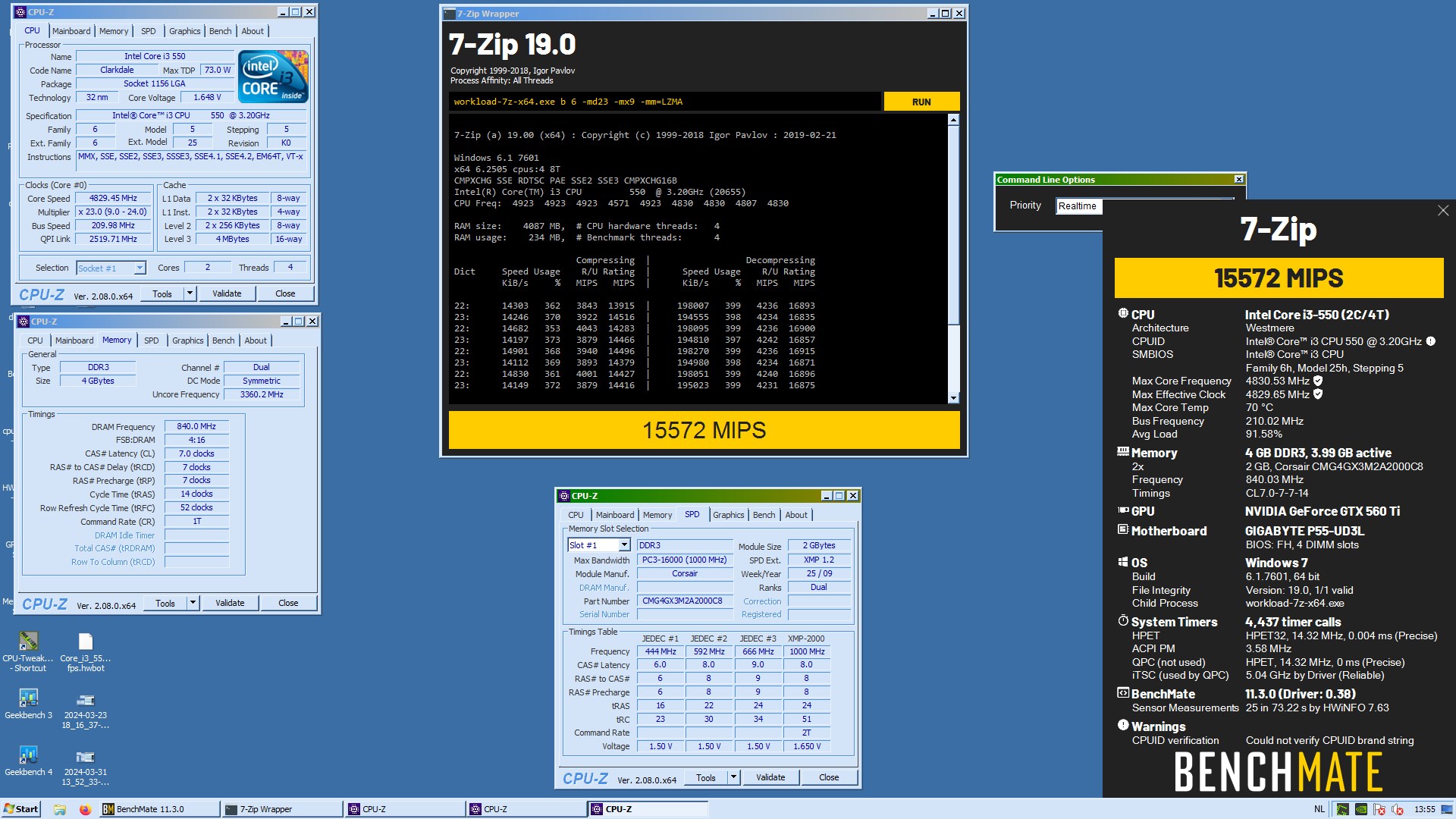
Task: Click the Motherboard section icon in BenchMate
Action: pos(1123,529)
